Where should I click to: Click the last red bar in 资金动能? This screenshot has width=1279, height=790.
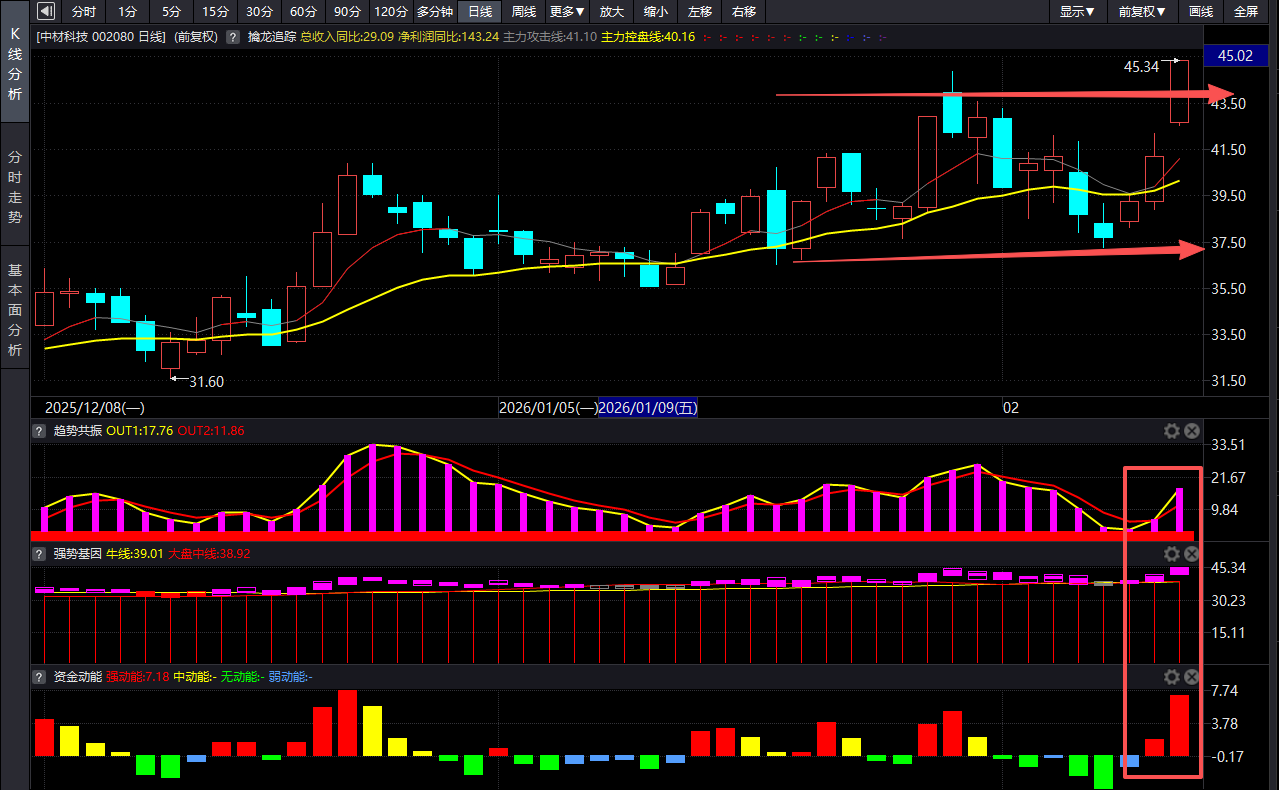pyautogui.click(x=1180, y=725)
